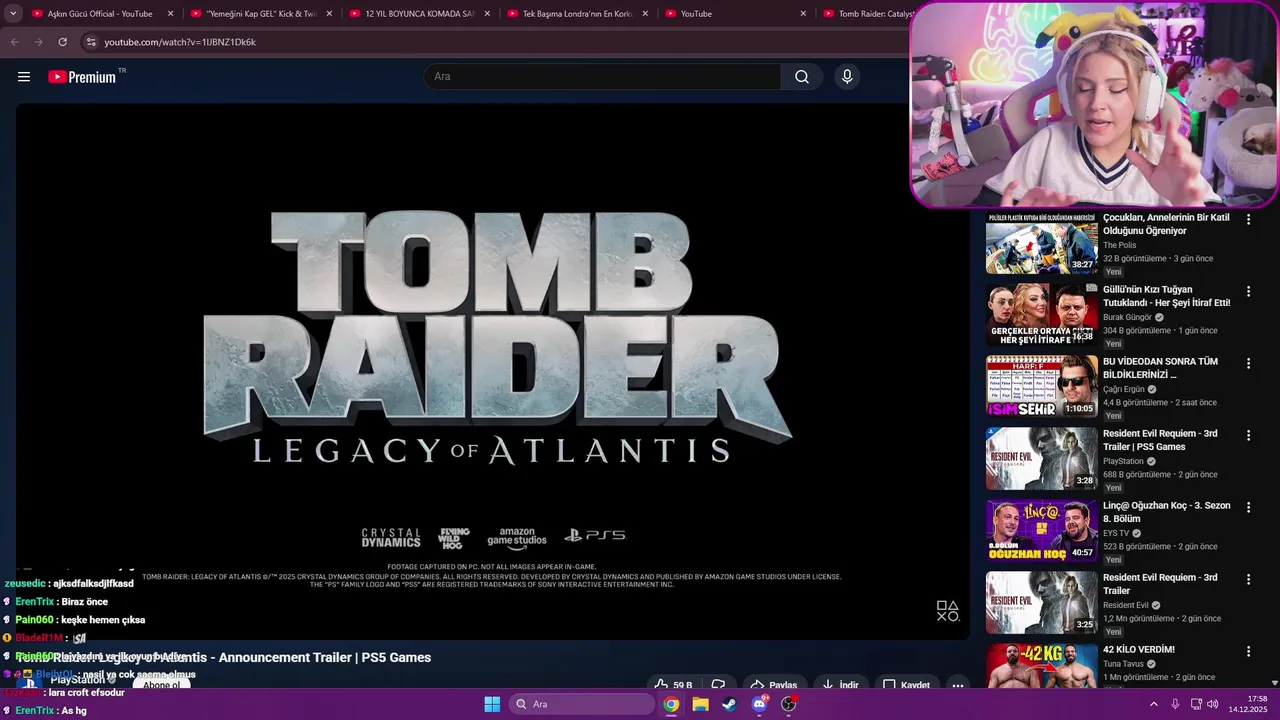Open OBS Studio from the taskbar
Viewport: 1280px width, 720px height.
788,704
